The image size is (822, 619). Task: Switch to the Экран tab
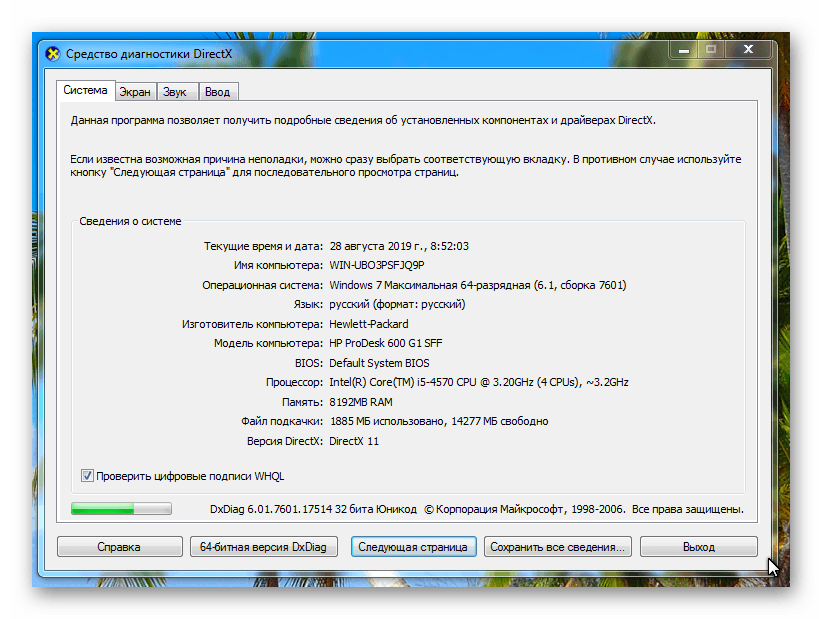135,92
